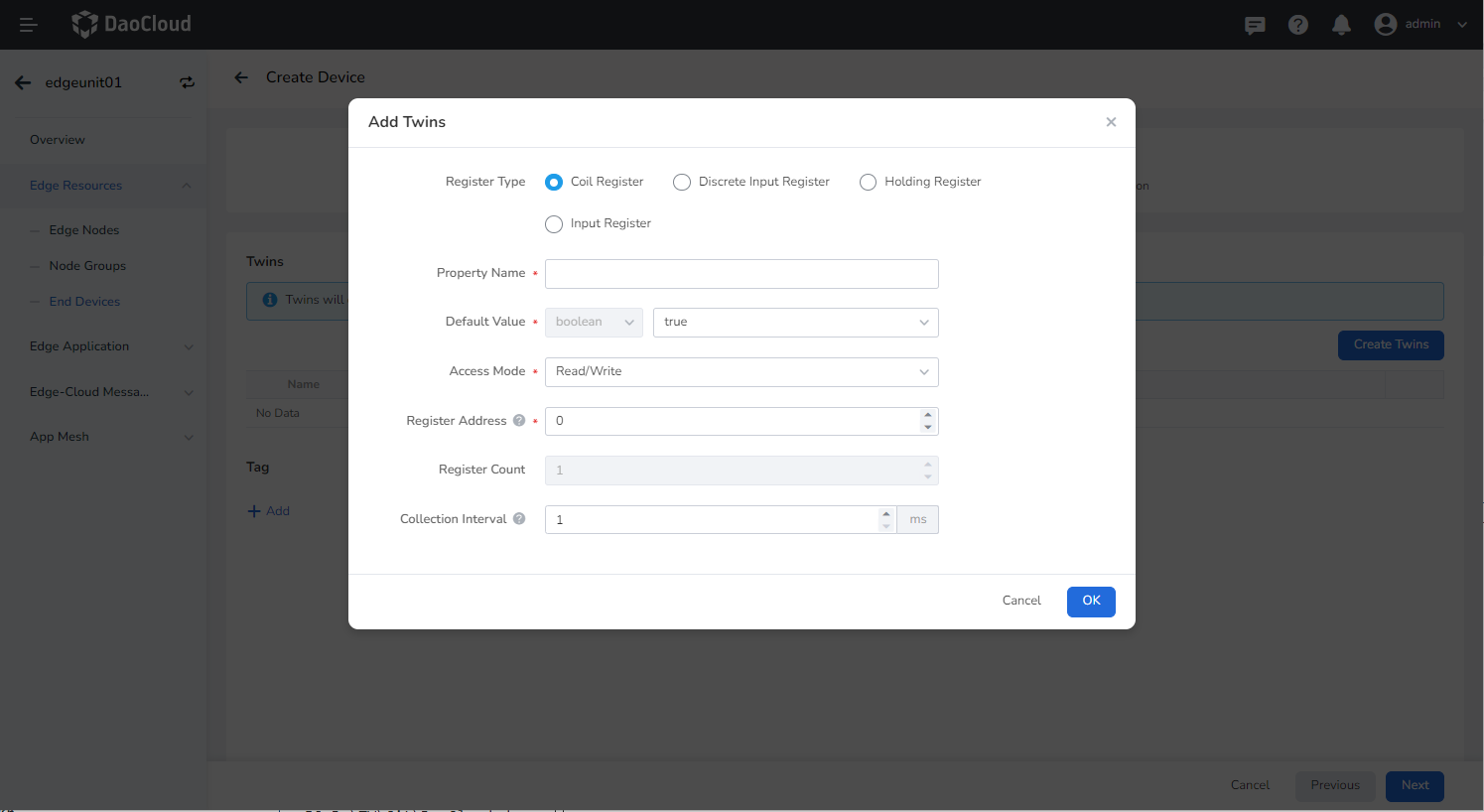Screen dimensions: 1484x812
Task: Open the messages chat icon
Action: [1255, 25]
